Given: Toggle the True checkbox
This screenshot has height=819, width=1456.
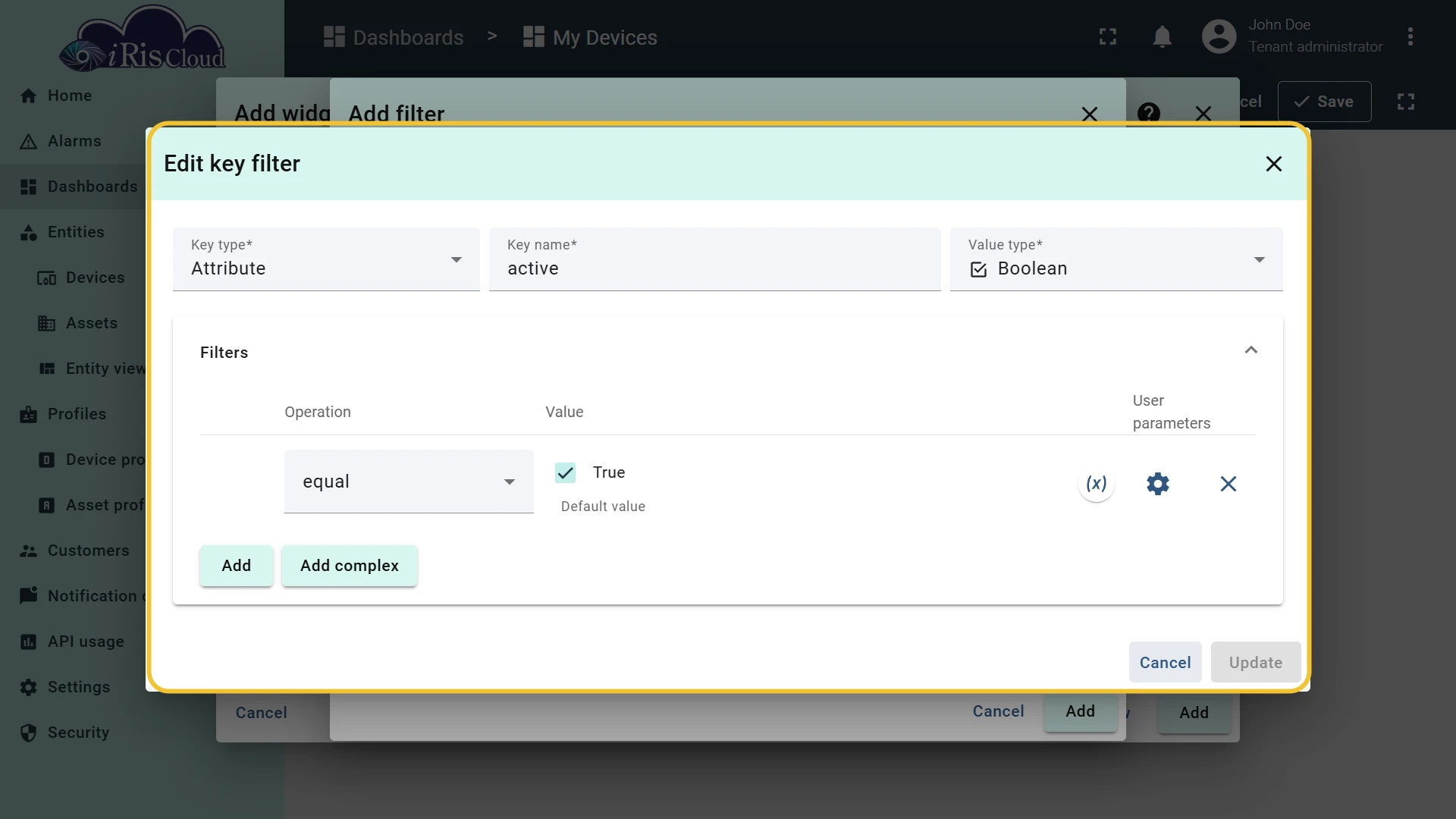Looking at the screenshot, I should point(565,472).
